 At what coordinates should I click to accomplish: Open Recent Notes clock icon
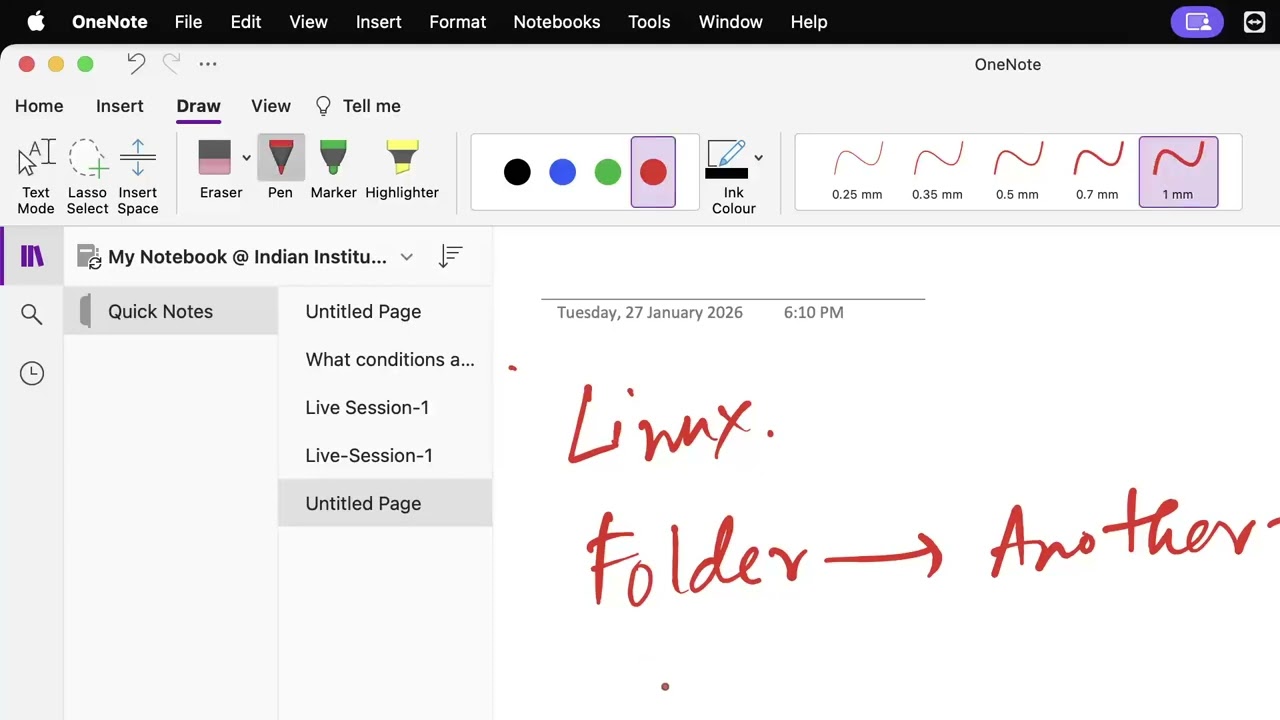[x=32, y=373]
